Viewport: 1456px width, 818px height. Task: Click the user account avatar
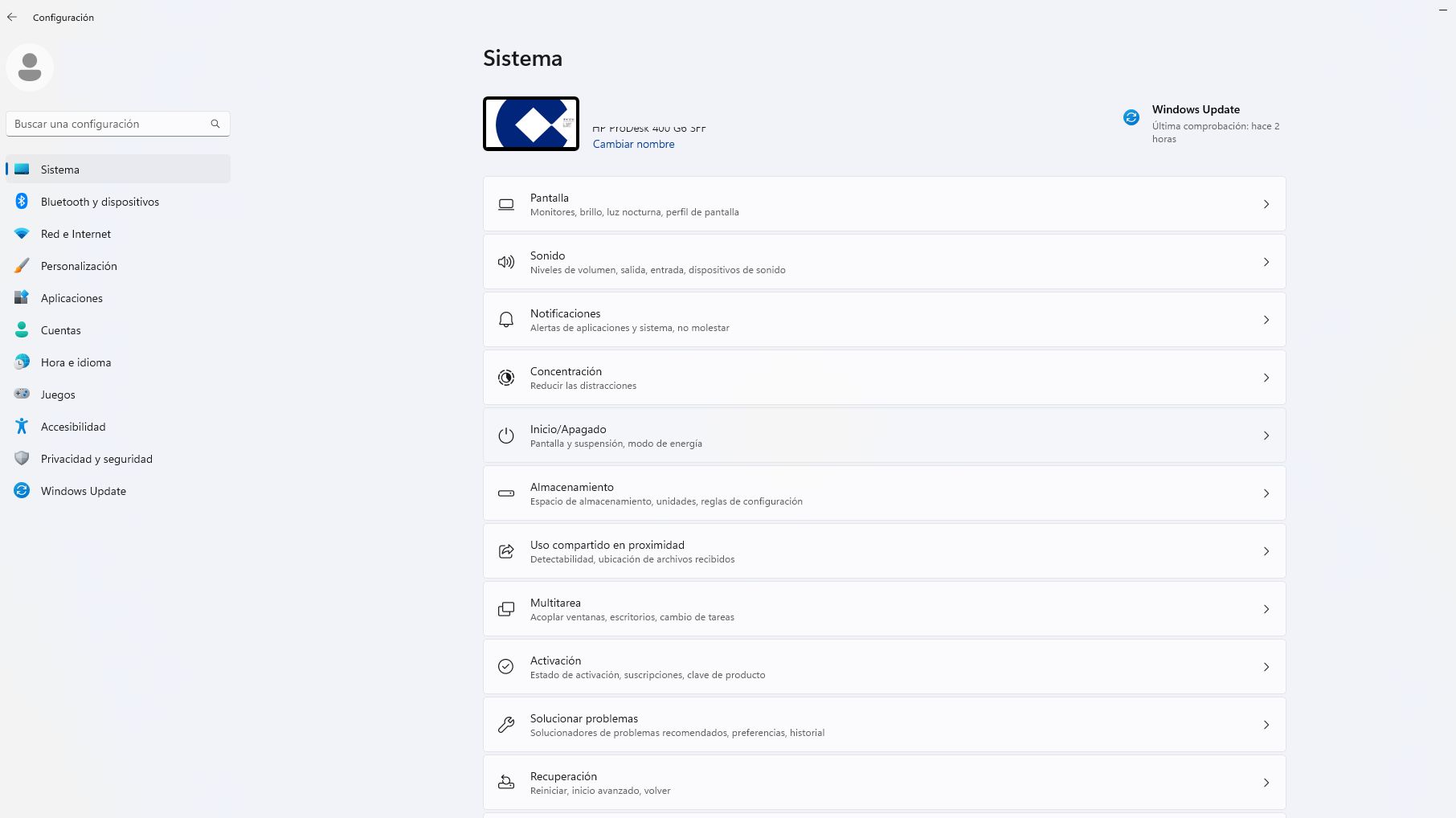30,67
